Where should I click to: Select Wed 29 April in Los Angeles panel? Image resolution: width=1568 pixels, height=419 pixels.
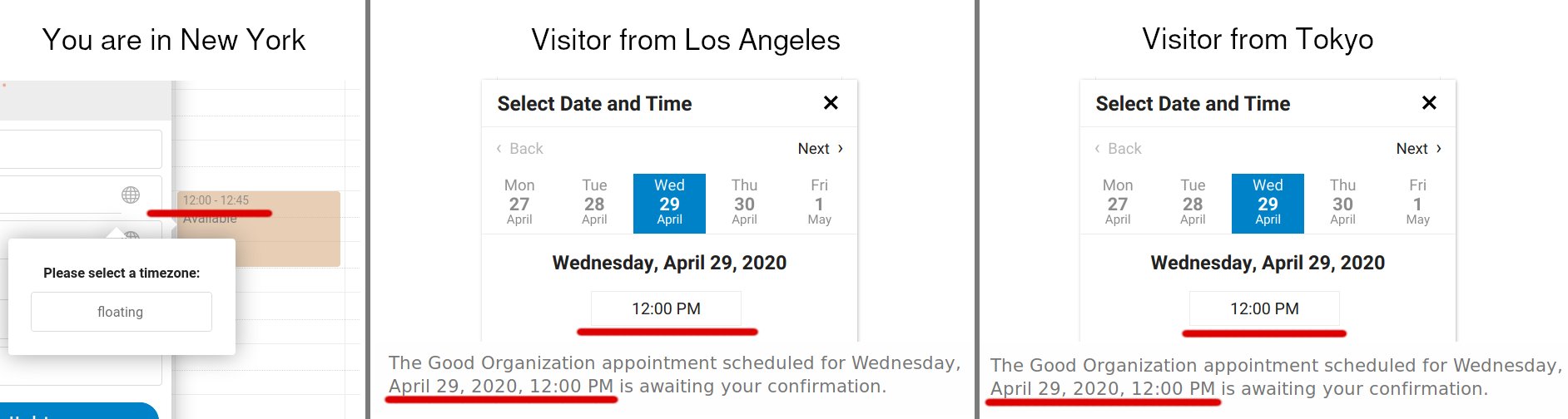(669, 203)
